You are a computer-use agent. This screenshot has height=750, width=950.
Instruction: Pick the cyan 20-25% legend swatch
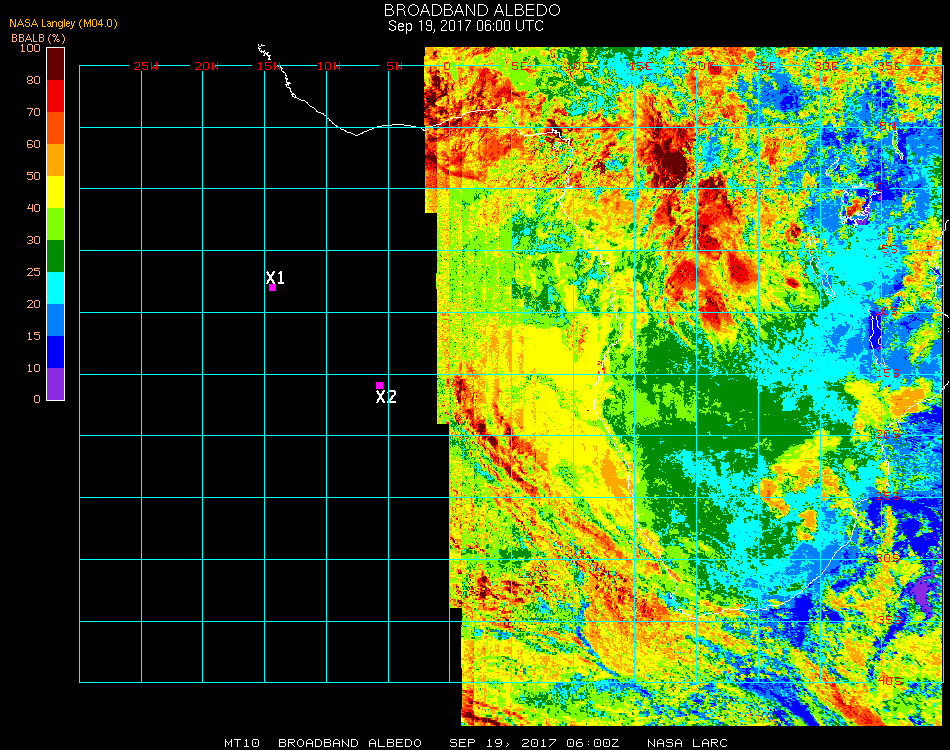(56, 288)
